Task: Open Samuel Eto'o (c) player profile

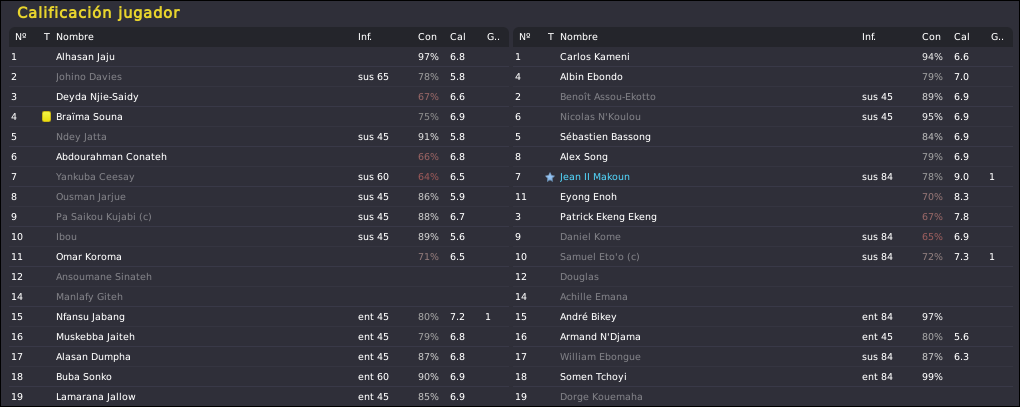Action: 600,257
